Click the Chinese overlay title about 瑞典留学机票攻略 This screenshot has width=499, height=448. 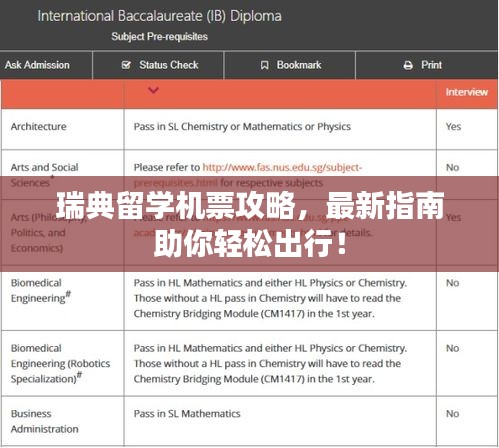(250, 224)
